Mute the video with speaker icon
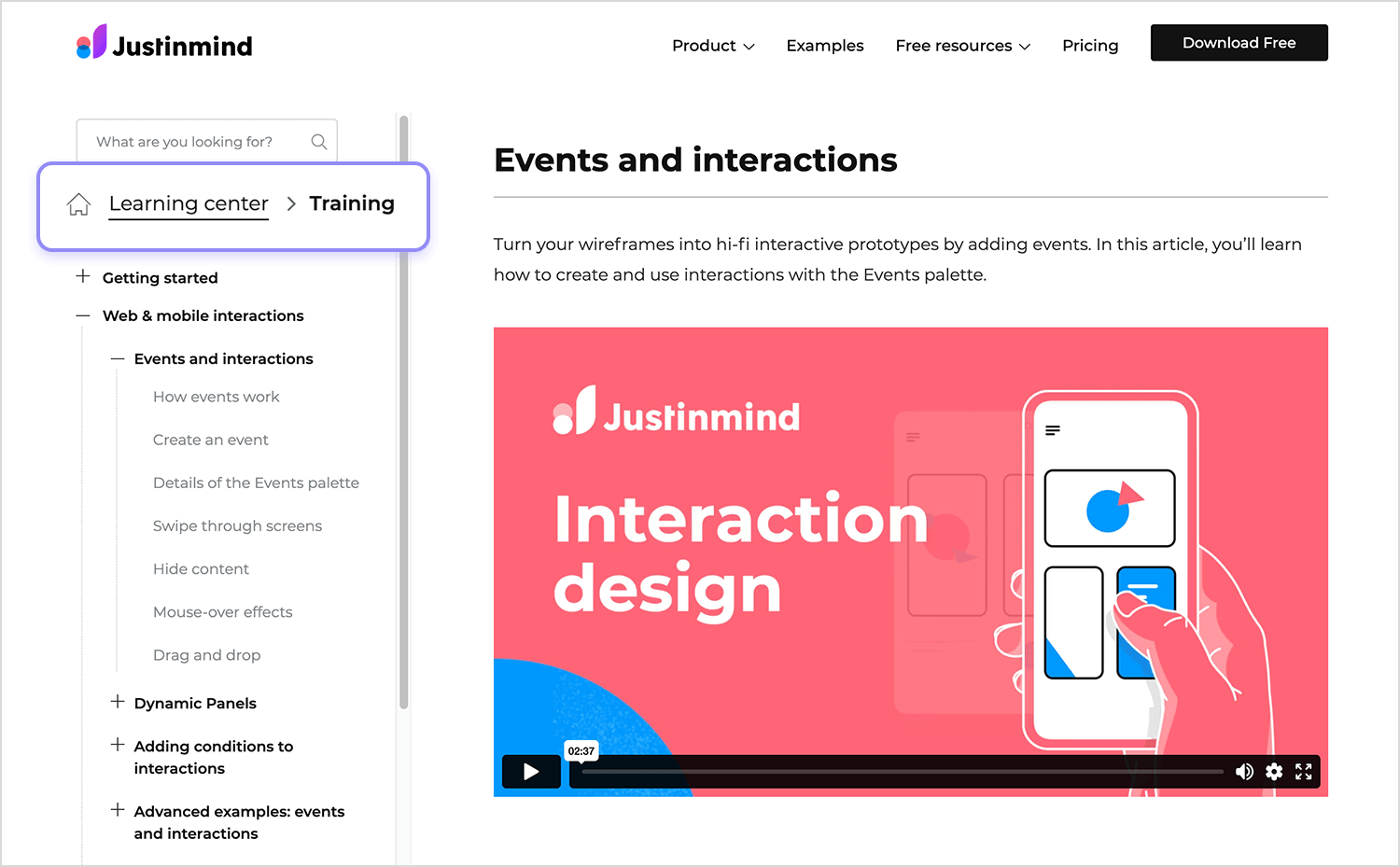Image resolution: width=1400 pixels, height=867 pixels. point(1244,772)
